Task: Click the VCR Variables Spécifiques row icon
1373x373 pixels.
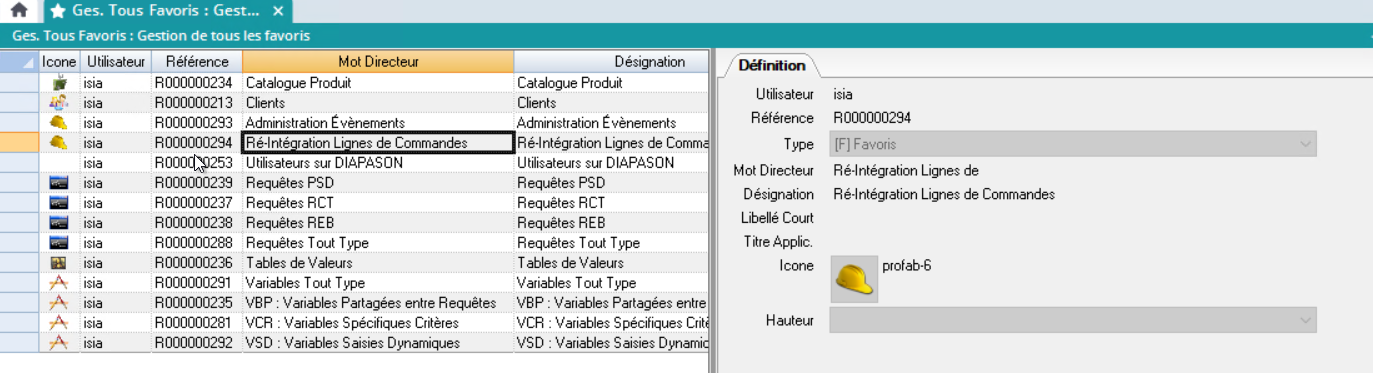Action: click(59, 323)
